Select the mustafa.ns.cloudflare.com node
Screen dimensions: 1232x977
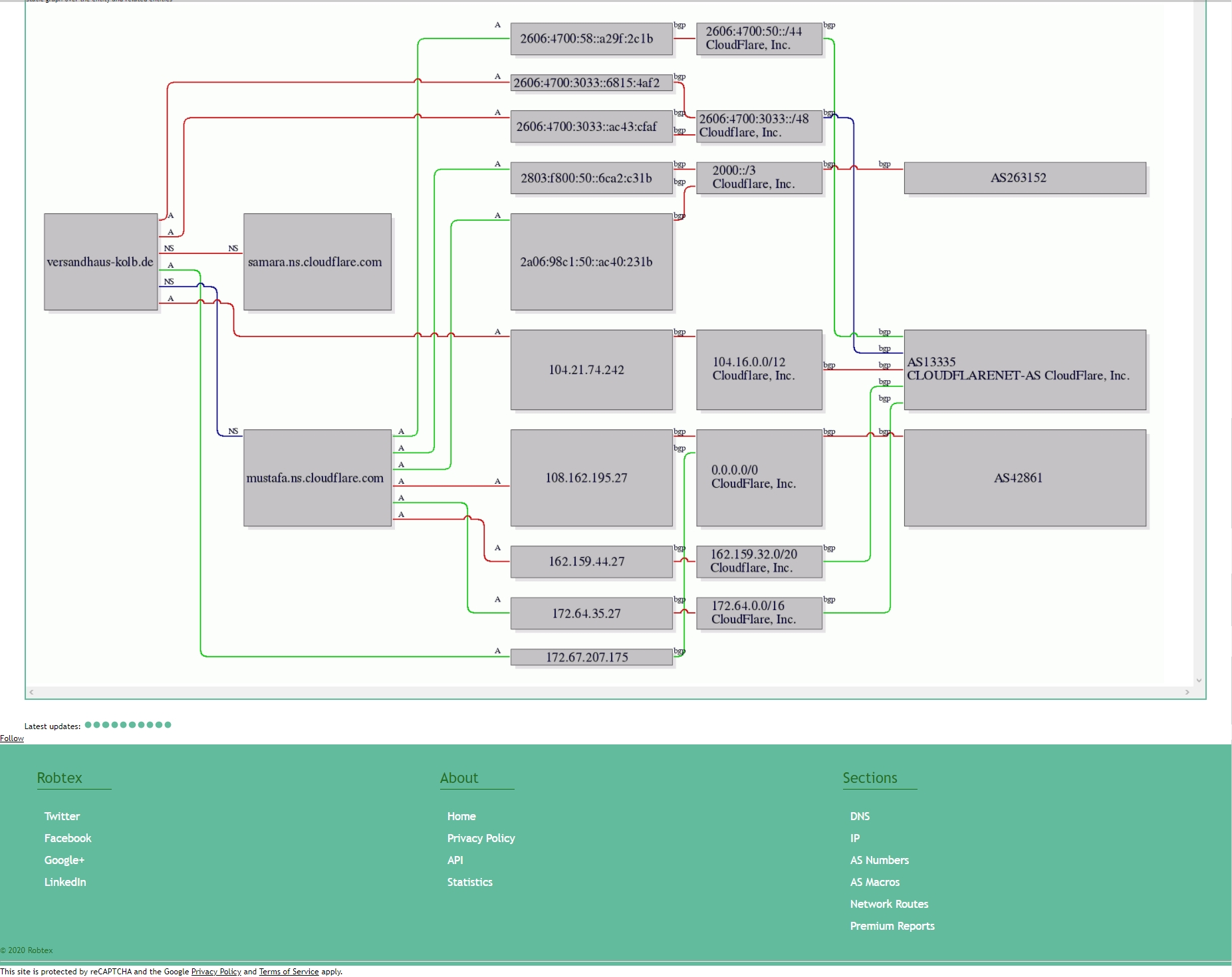(317, 478)
